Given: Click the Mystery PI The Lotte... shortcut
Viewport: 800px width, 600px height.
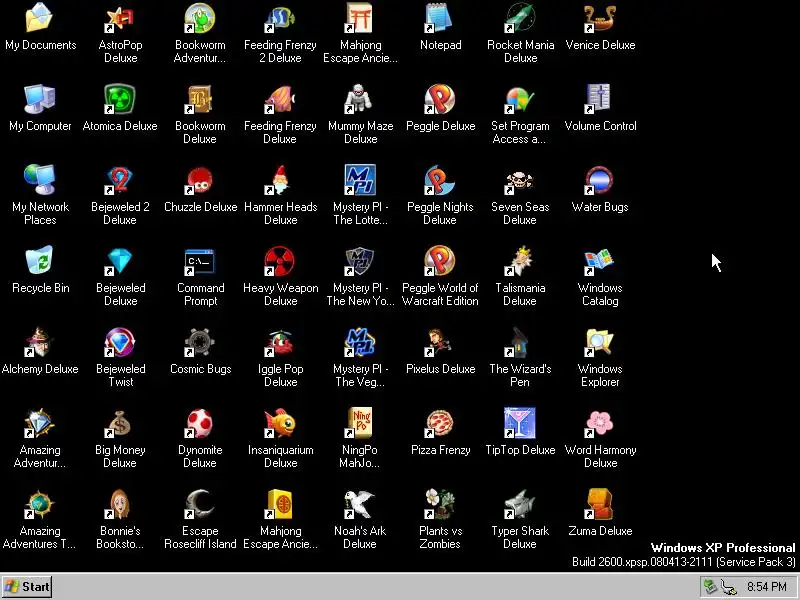Looking at the screenshot, I should click(x=360, y=180).
